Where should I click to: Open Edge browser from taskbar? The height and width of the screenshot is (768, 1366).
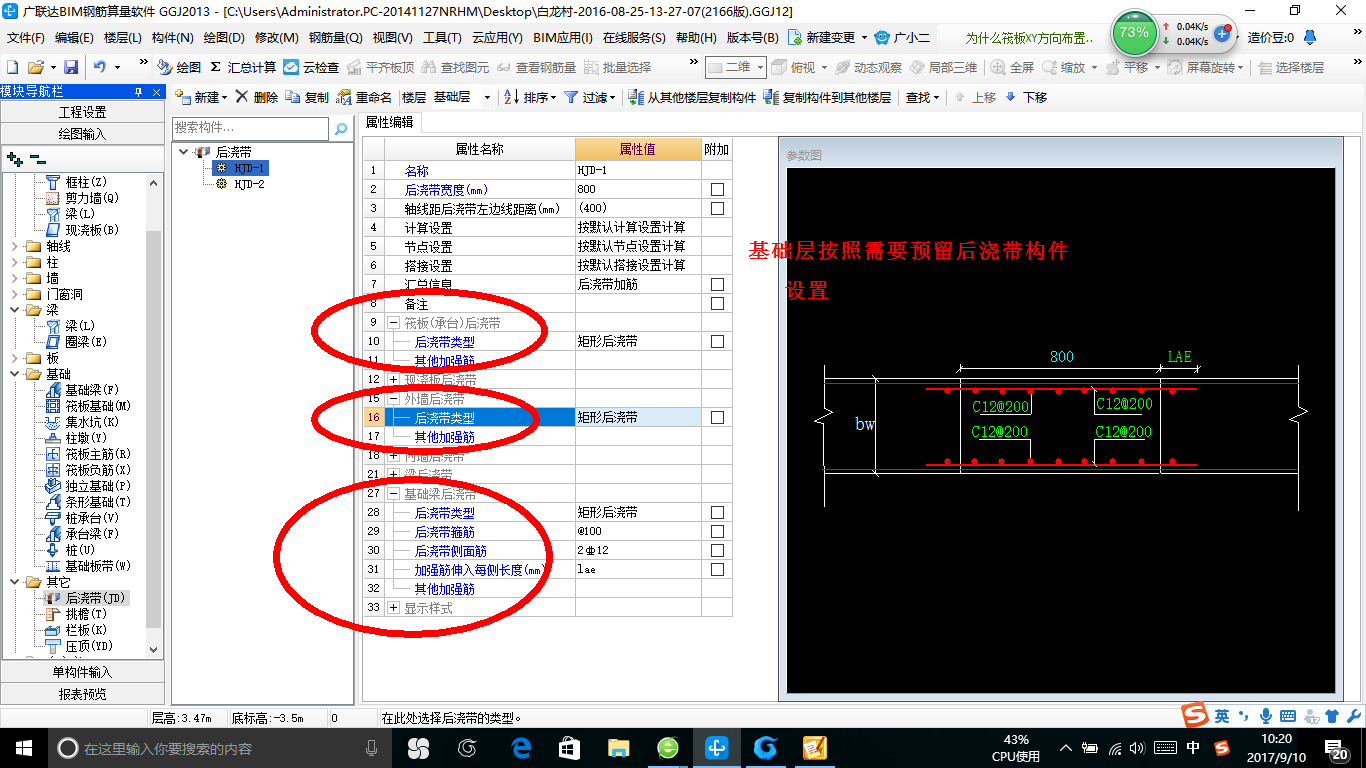[x=521, y=748]
